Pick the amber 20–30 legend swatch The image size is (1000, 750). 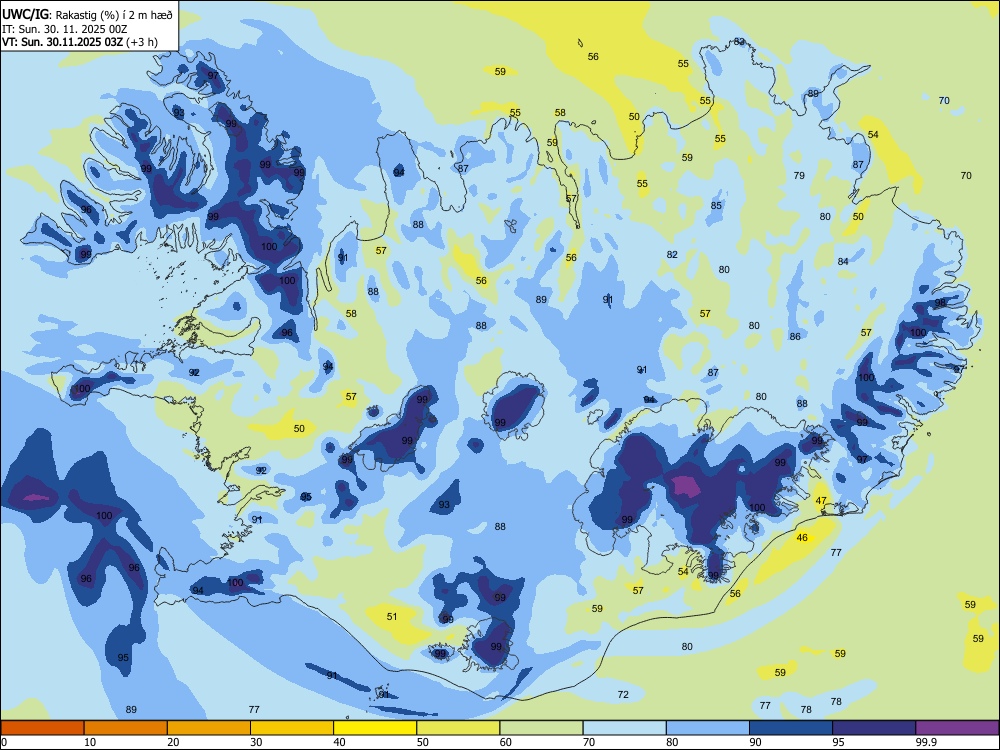point(209,728)
